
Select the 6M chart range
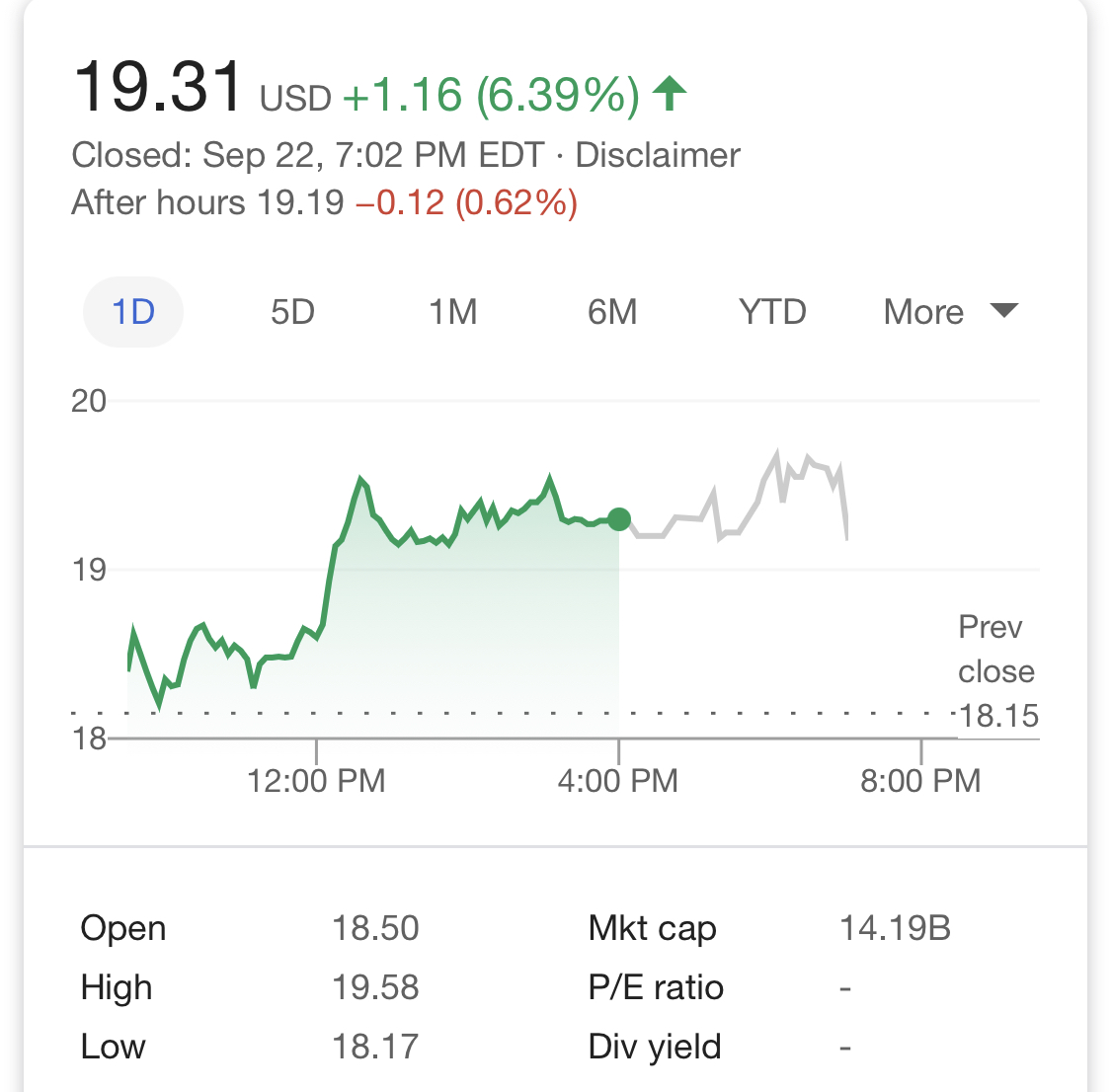tap(612, 311)
